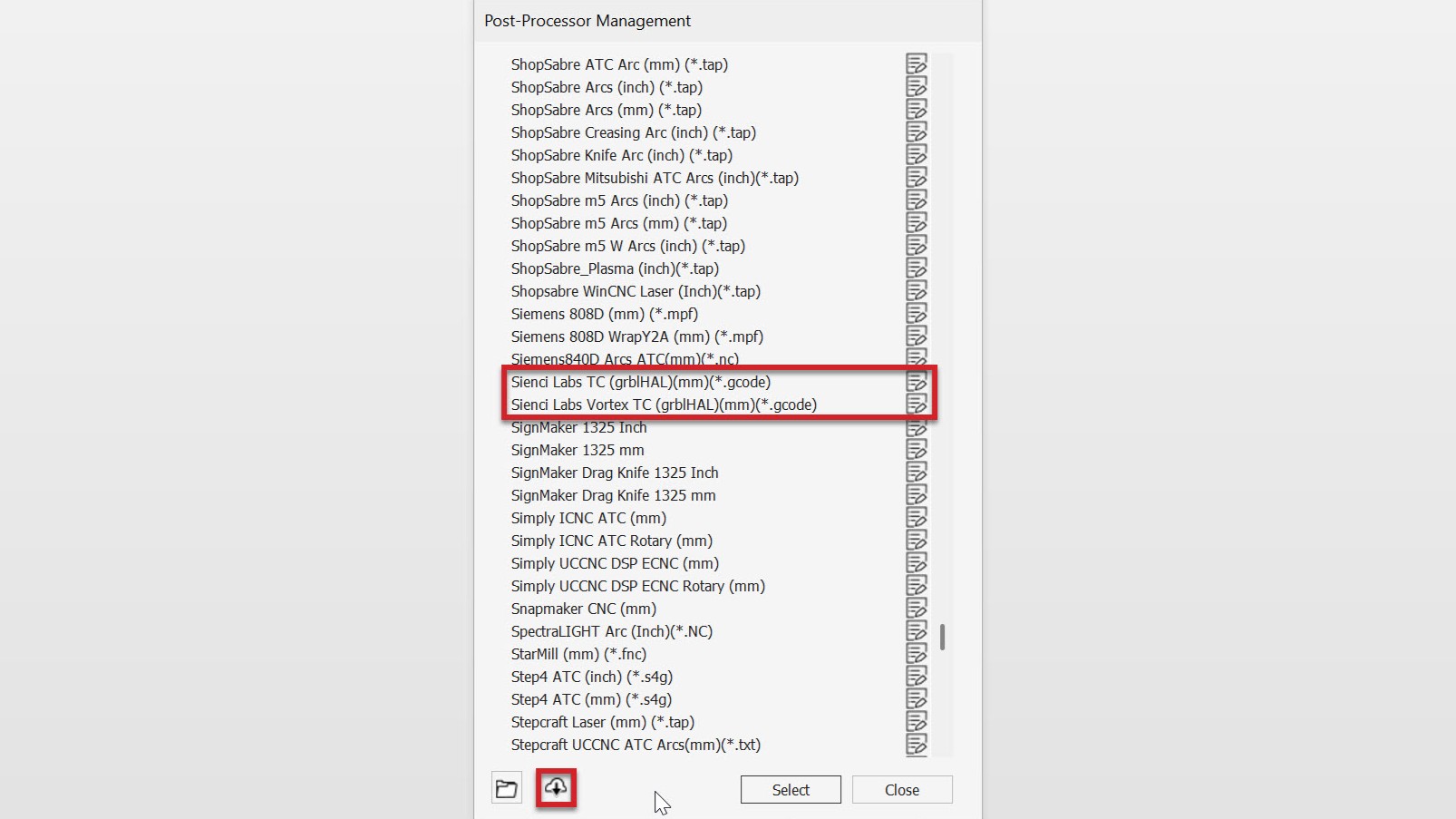The width and height of the screenshot is (1456, 819).
Task: Open the post-processor folder icon
Action: pos(507,788)
